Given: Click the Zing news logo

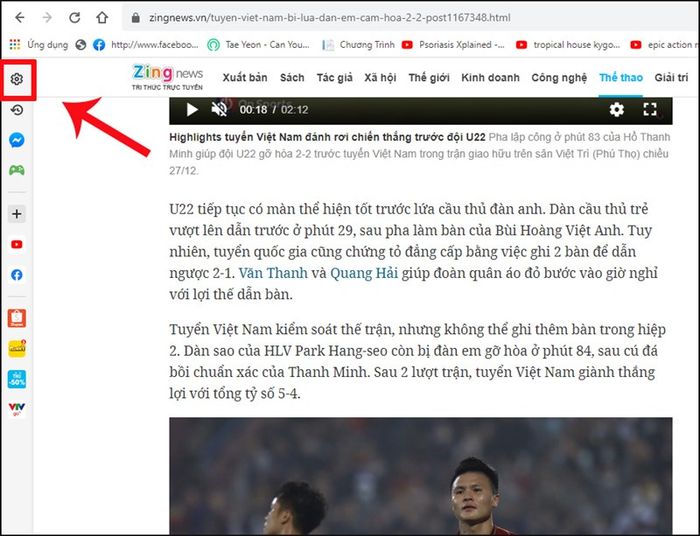Looking at the screenshot, I should click(x=167, y=77).
